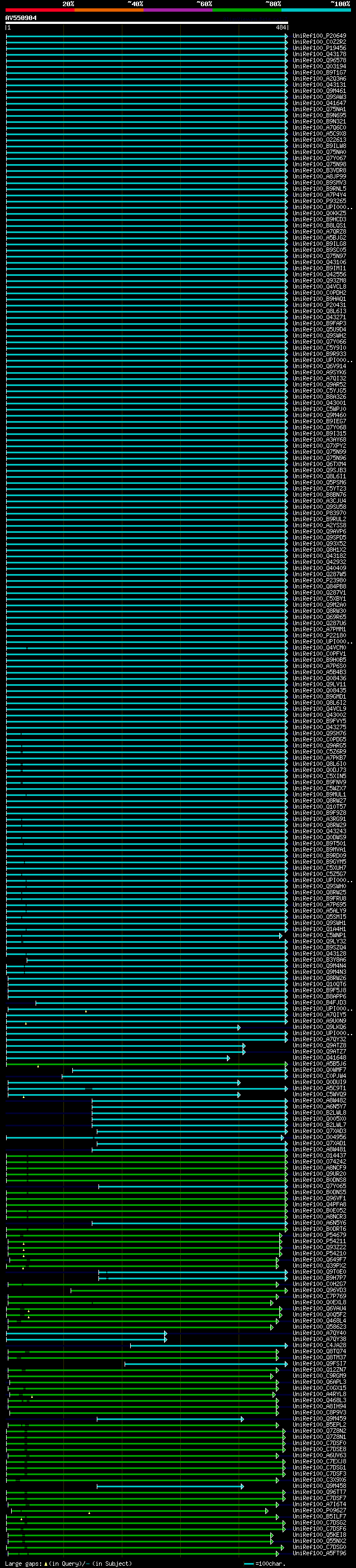This screenshot has width=356, height=1568.
Task: Select label UniRef100_Q9LKQ6
Action: pyautogui.click(x=319, y=1027)
